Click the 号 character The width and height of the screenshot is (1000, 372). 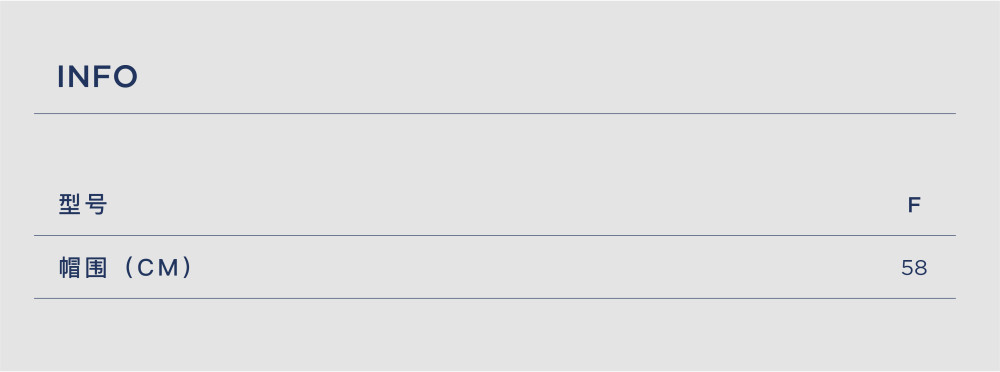click(96, 205)
